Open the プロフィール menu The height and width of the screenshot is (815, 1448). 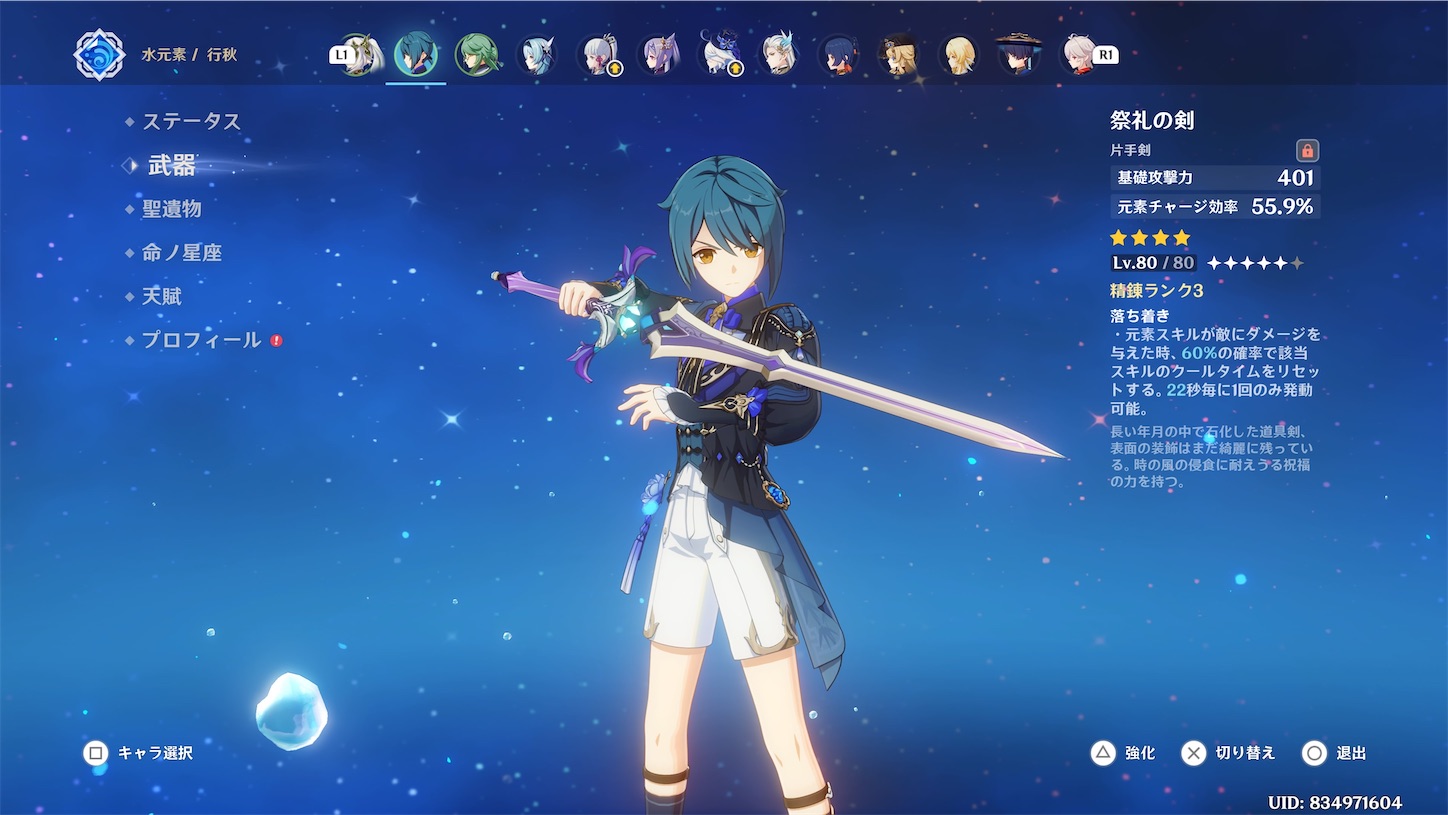point(202,340)
